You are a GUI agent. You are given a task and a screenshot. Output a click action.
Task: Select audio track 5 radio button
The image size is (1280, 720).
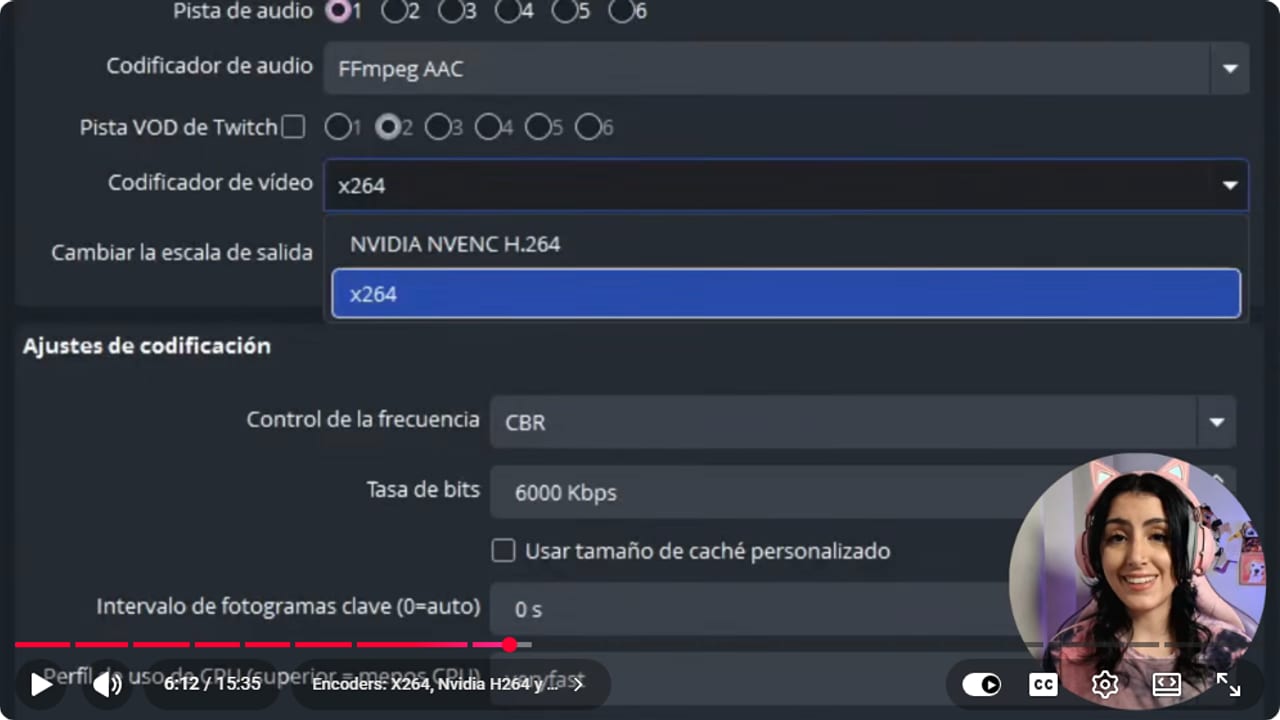click(x=564, y=11)
